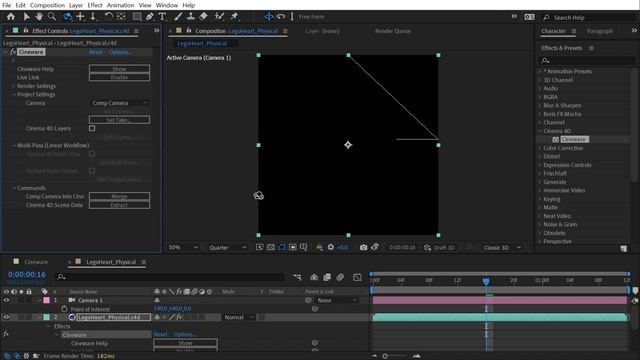Expand the Render Settings group
640x360 pixels.
tap(14, 86)
